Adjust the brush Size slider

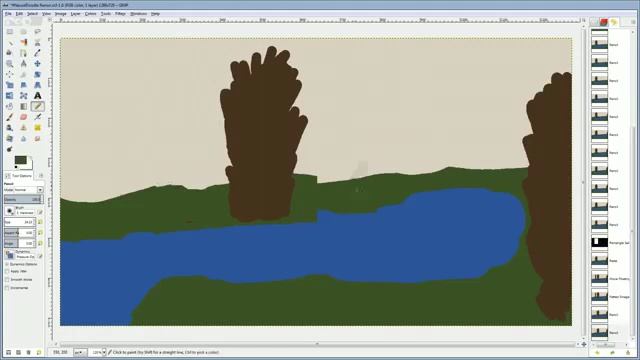pyautogui.click(x=19, y=222)
